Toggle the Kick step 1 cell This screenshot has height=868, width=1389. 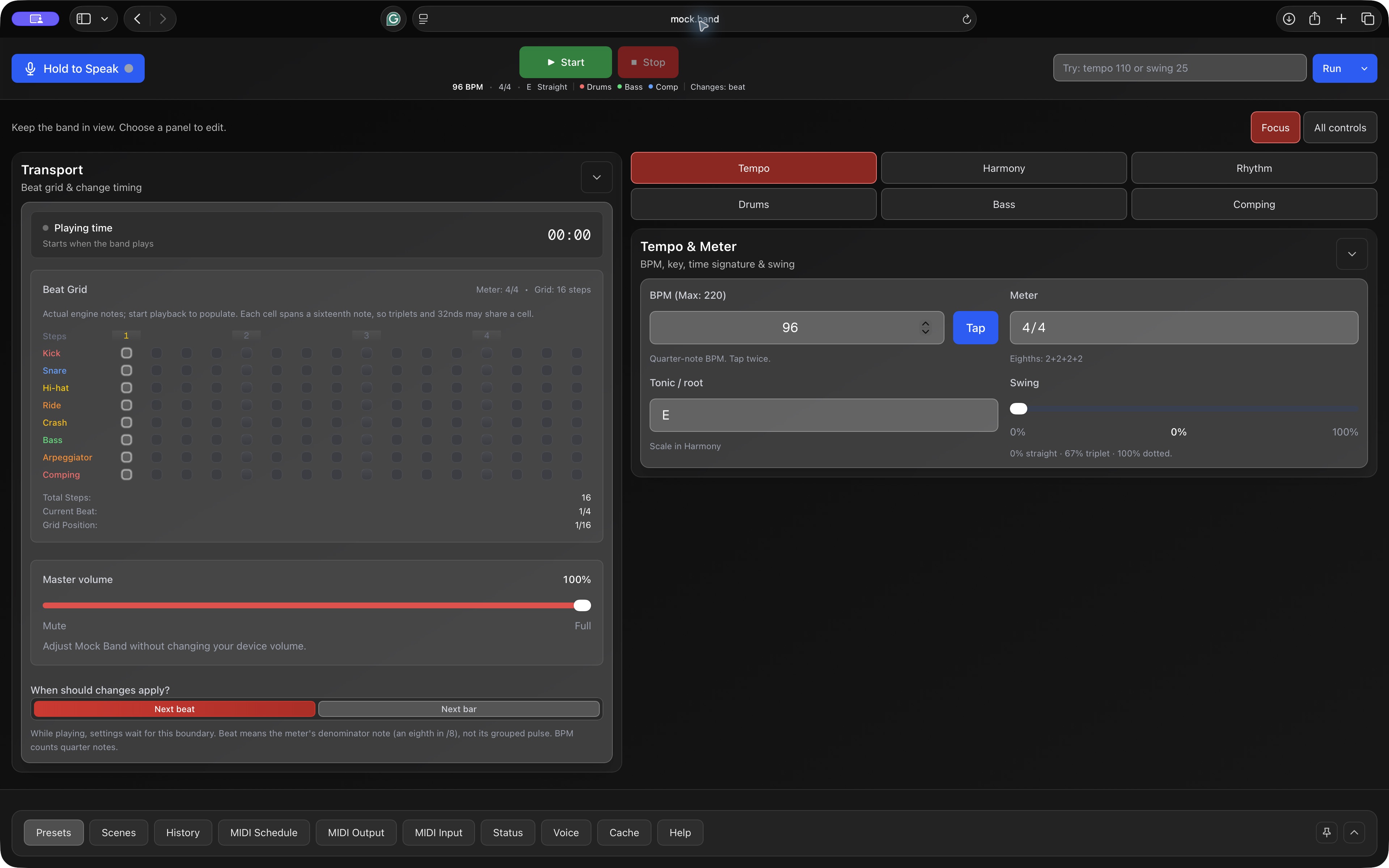[x=126, y=353]
